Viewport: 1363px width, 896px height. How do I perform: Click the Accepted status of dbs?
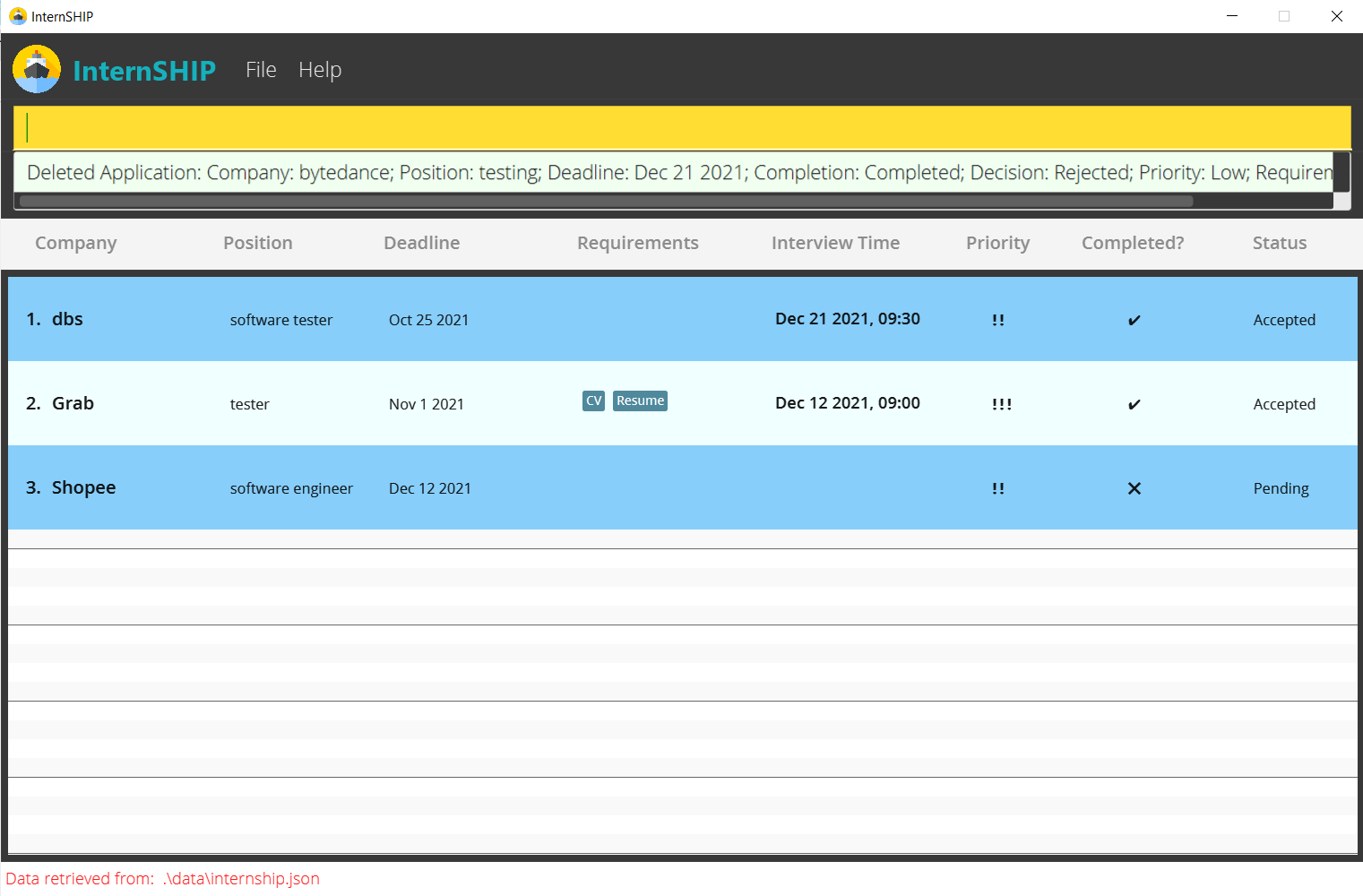pos(1284,320)
